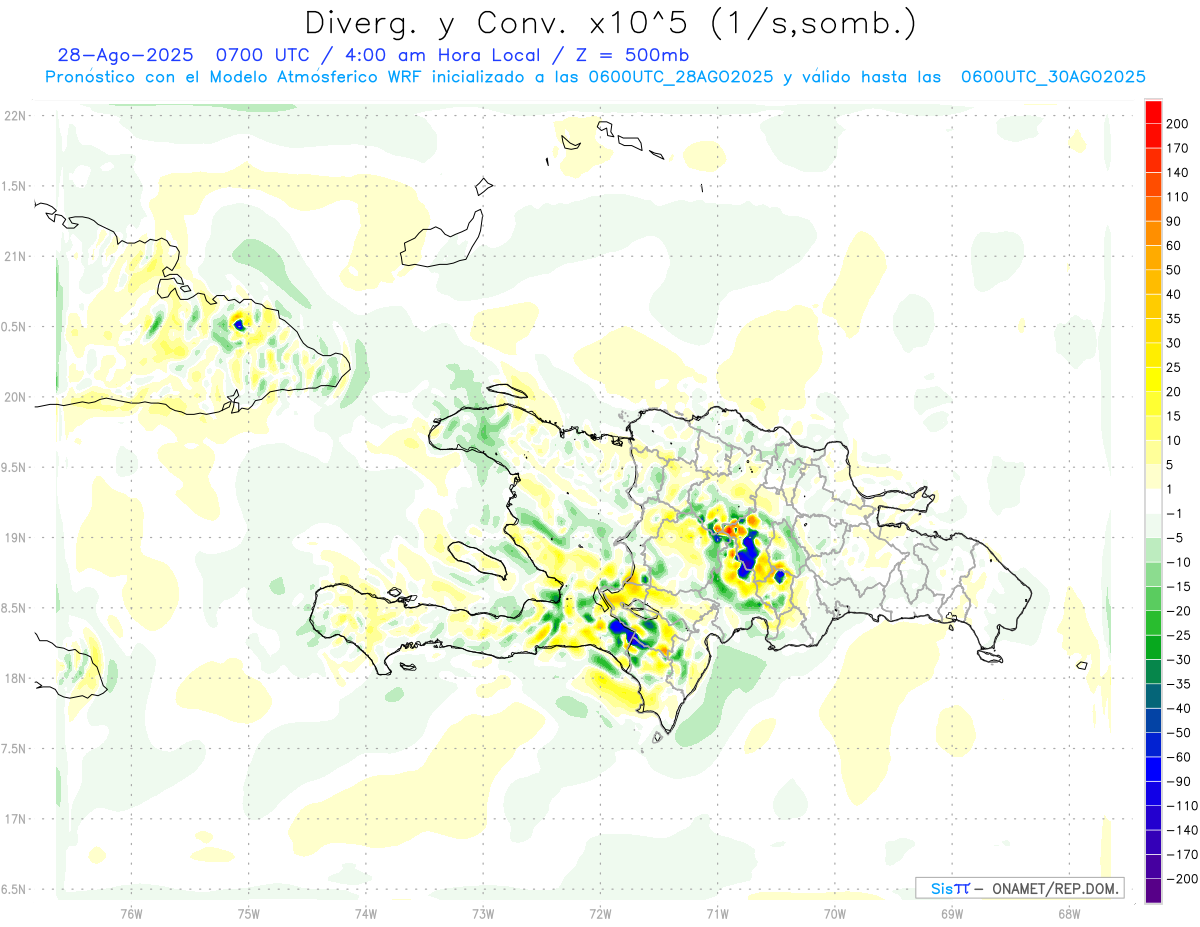
Task: Click the -30 color scale label
Action: [1181, 659]
